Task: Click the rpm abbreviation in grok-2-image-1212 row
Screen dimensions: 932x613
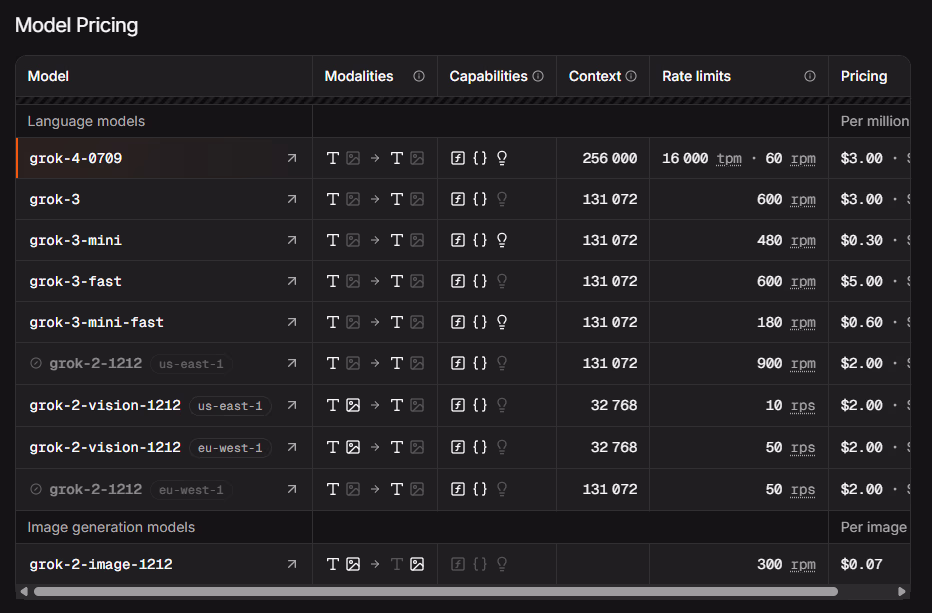Action: 803,564
